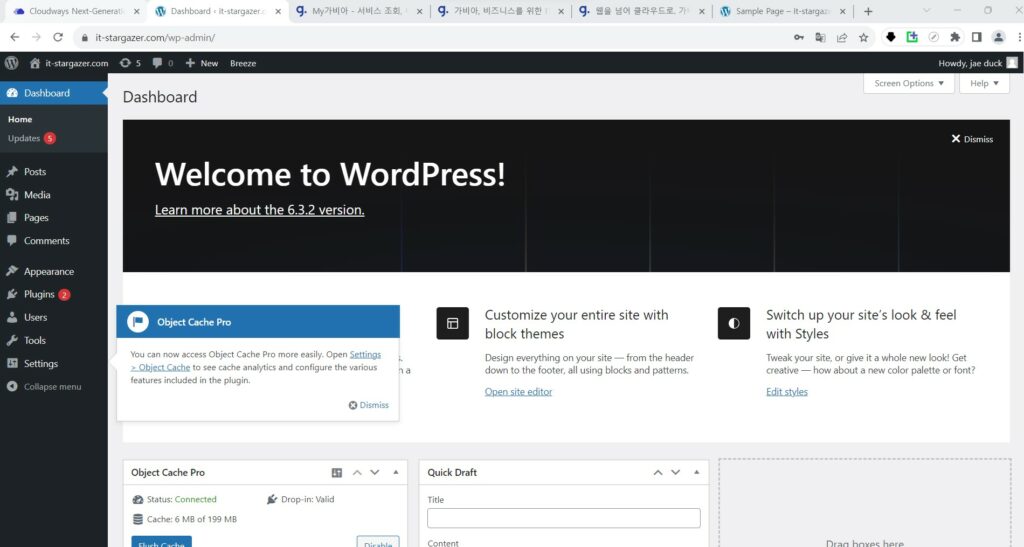Click the Open site editor link
This screenshot has width=1024, height=547.
point(518,392)
